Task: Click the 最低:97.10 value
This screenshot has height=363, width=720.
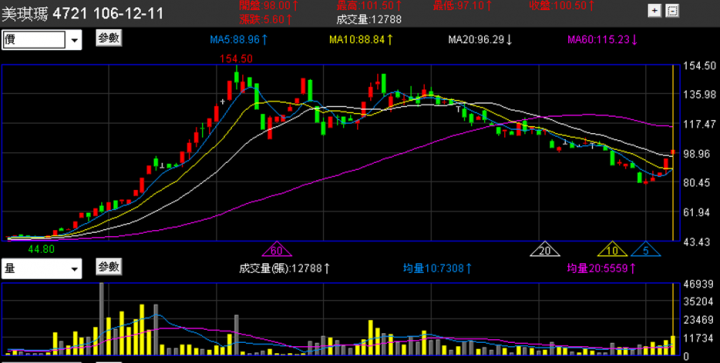Action: tap(462, 6)
